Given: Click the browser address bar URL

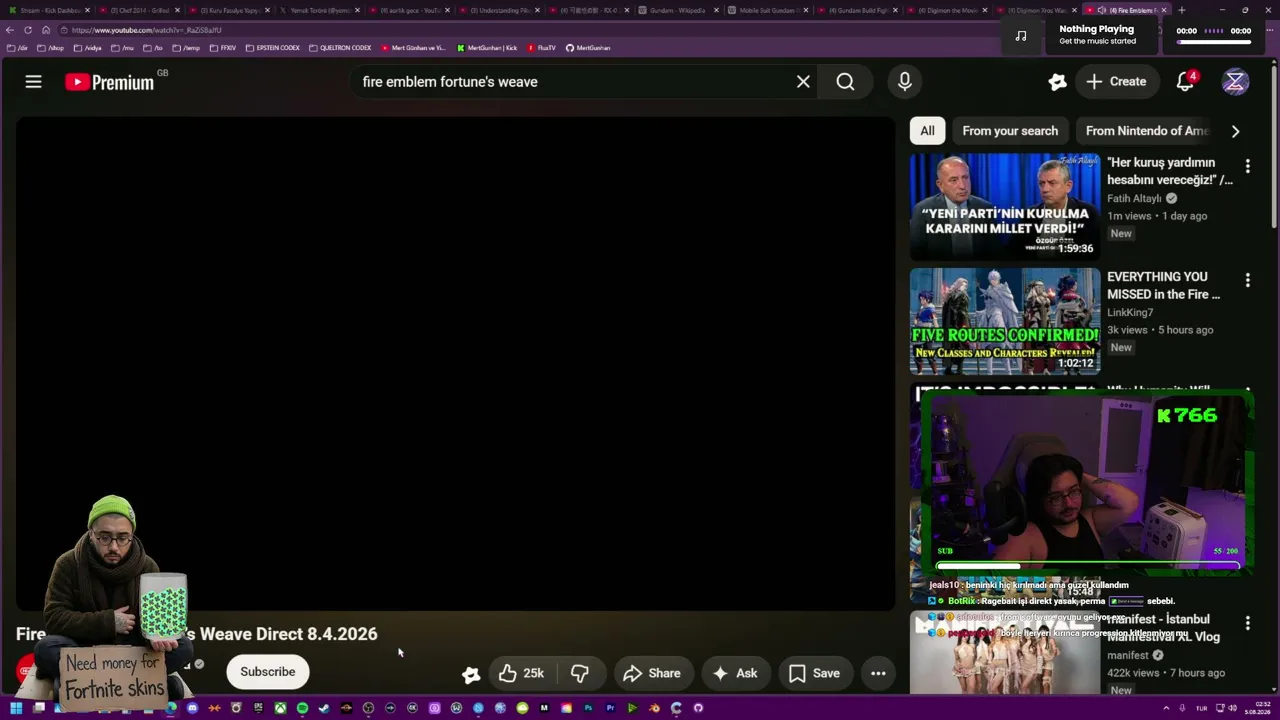Looking at the screenshot, I should pos(147,30).
